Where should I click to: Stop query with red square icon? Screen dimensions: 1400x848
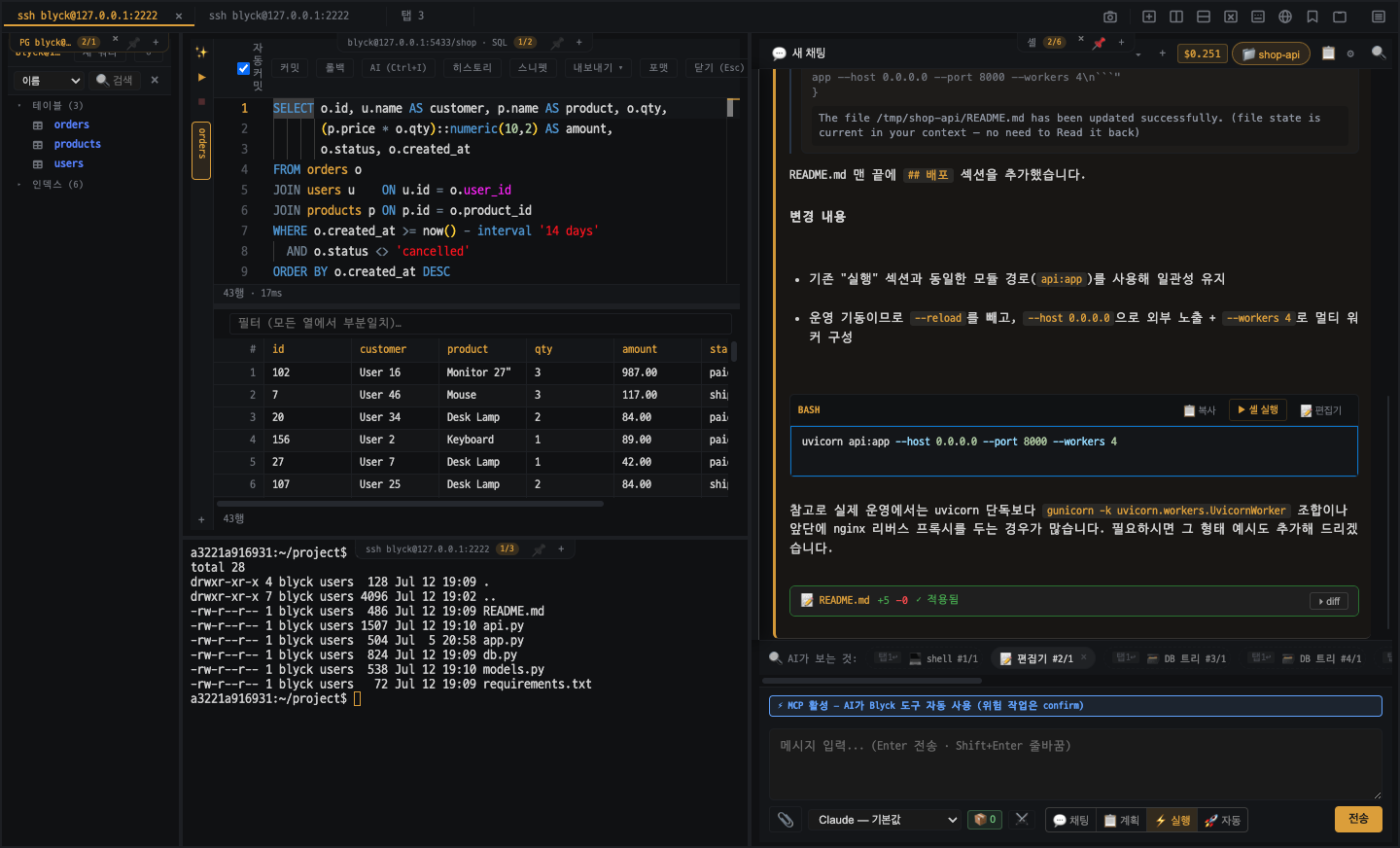[x=201, y=101]
